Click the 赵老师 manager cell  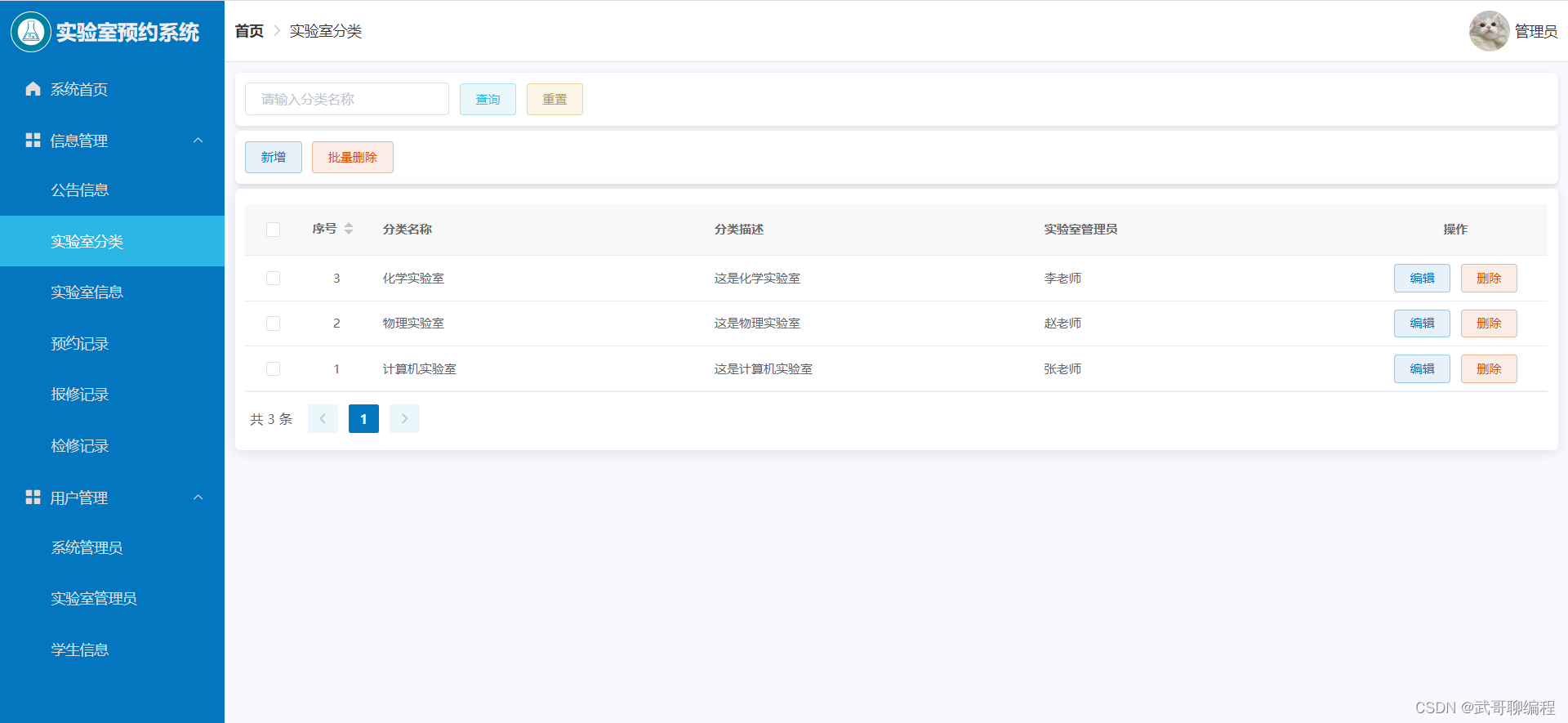[1062, 324]
